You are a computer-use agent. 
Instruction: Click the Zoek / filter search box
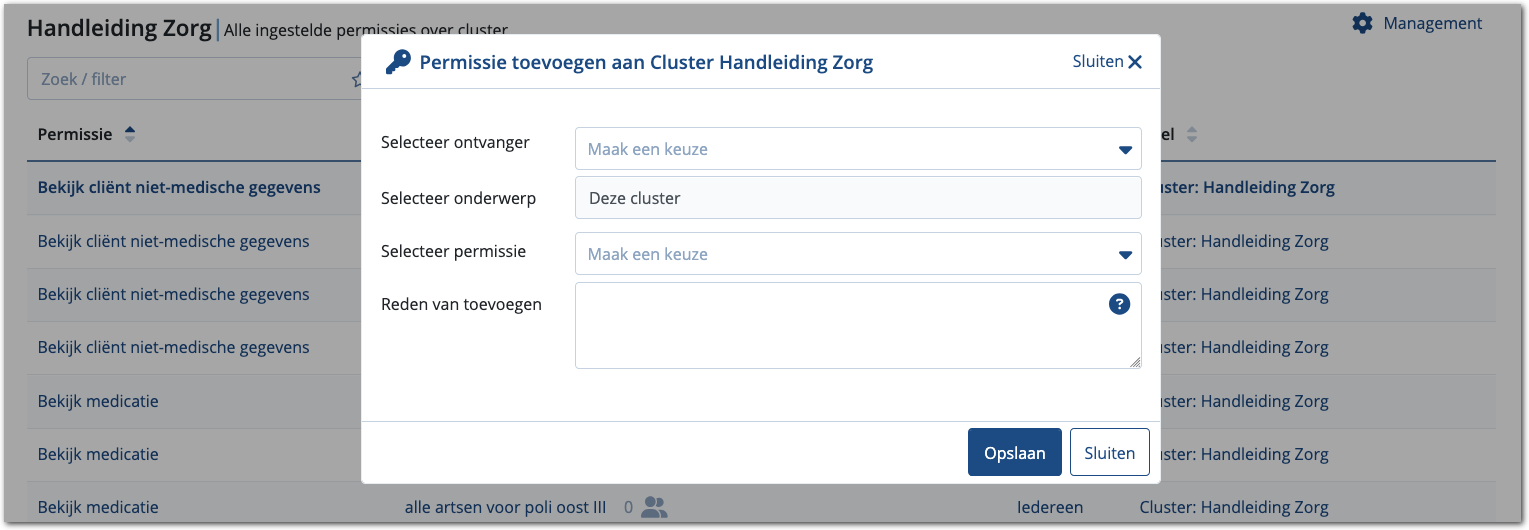190,79
